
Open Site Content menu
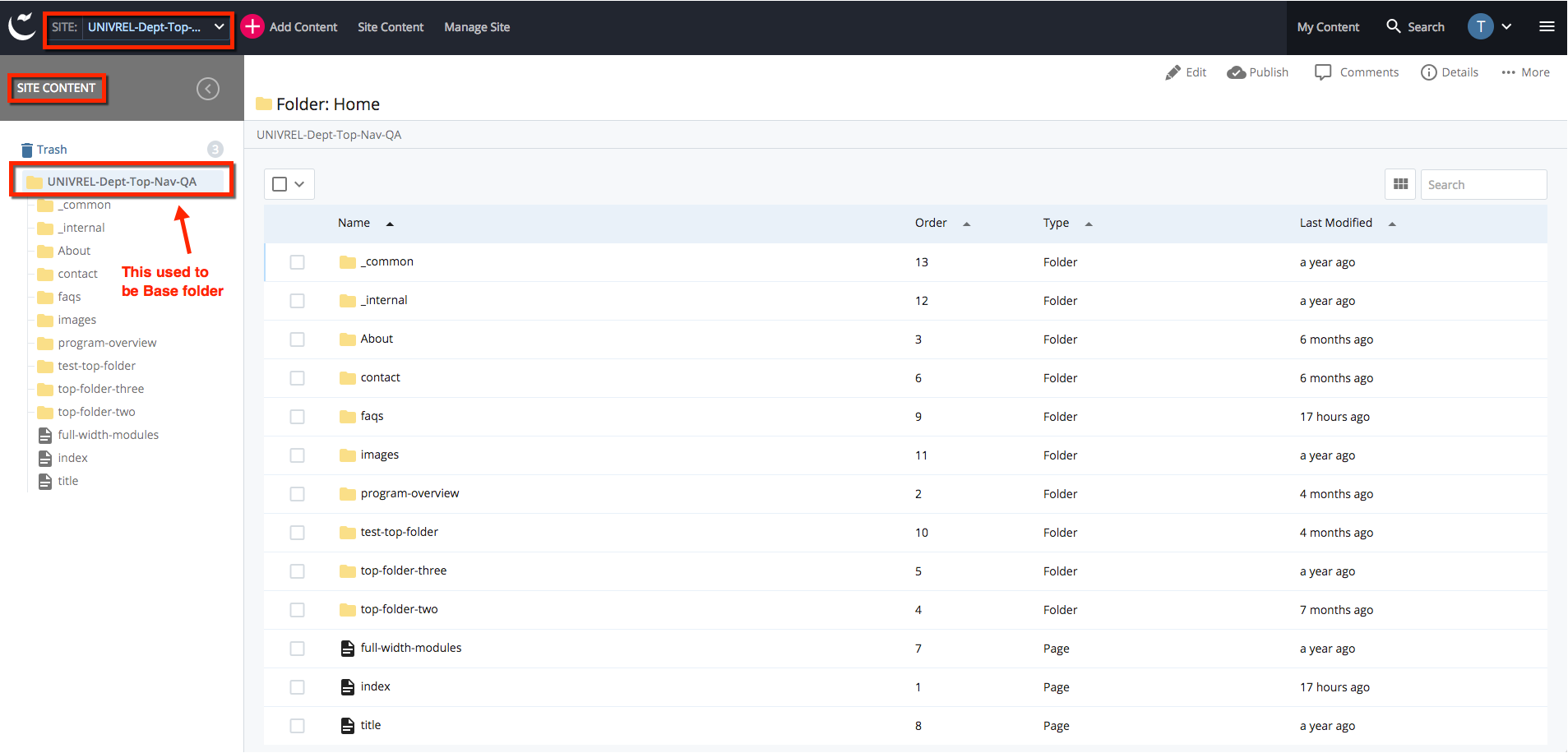point(391,27)
